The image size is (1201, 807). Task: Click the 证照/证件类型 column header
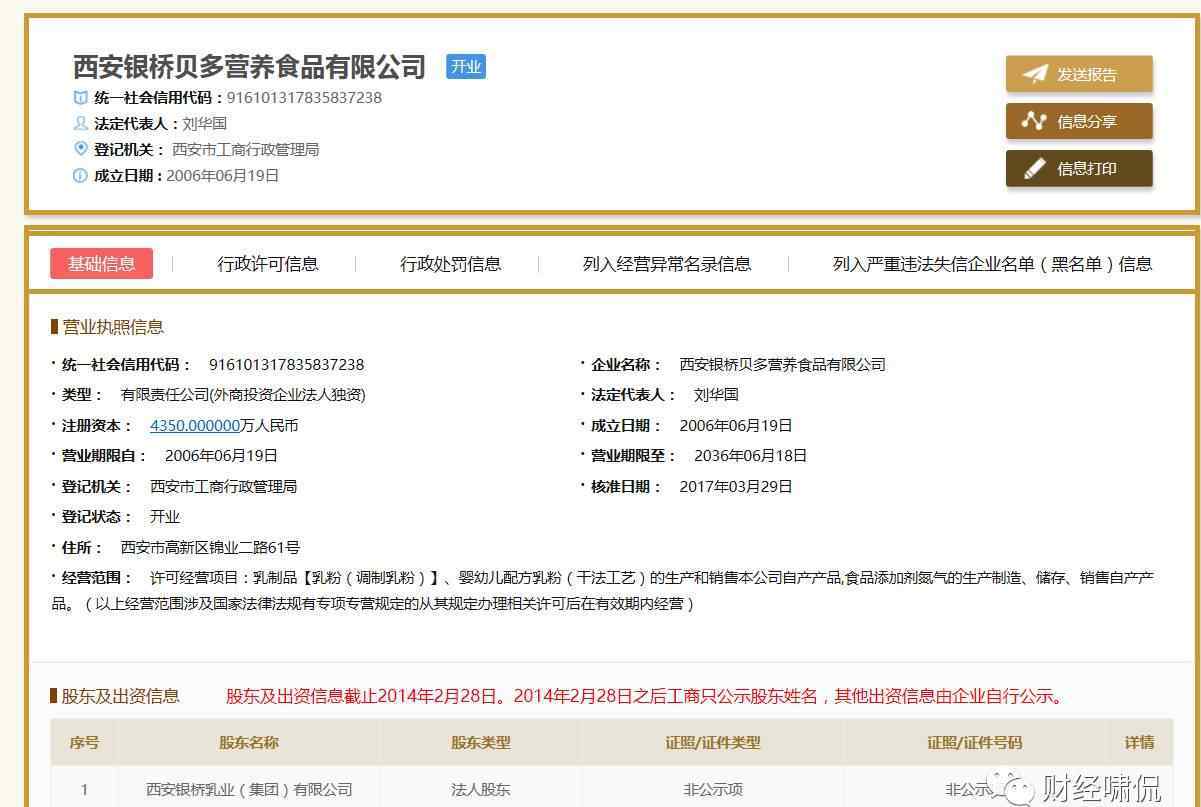click(713, 743)
